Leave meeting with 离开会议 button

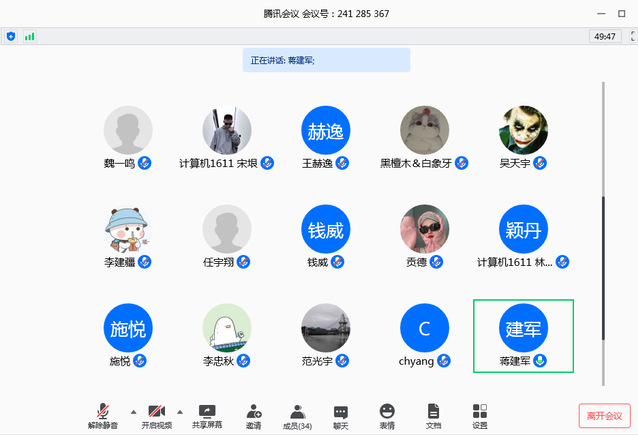[605, 416]
